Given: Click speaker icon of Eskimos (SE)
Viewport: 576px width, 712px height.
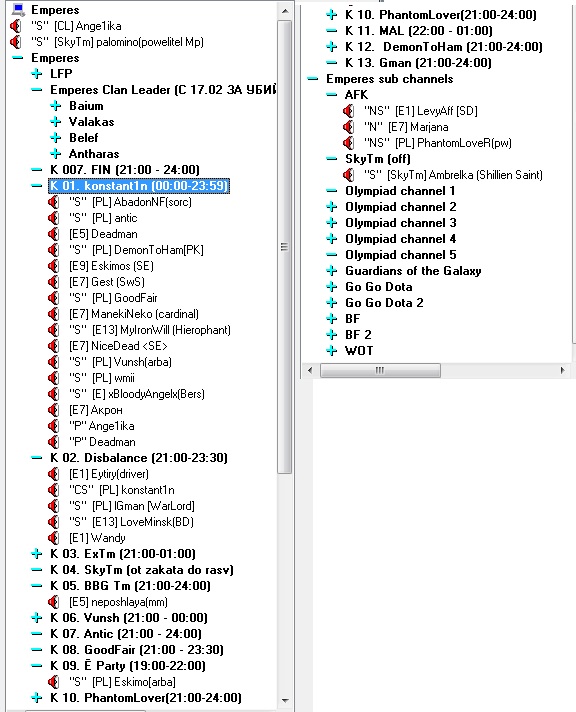Looking at the screenshot, I should point(54,266).
